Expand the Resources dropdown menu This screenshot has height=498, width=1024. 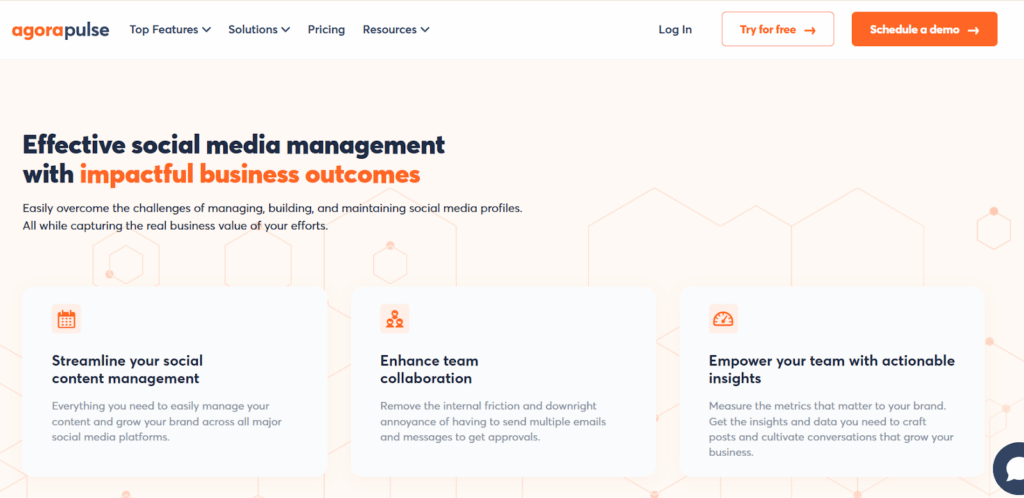tap(396, 29)
